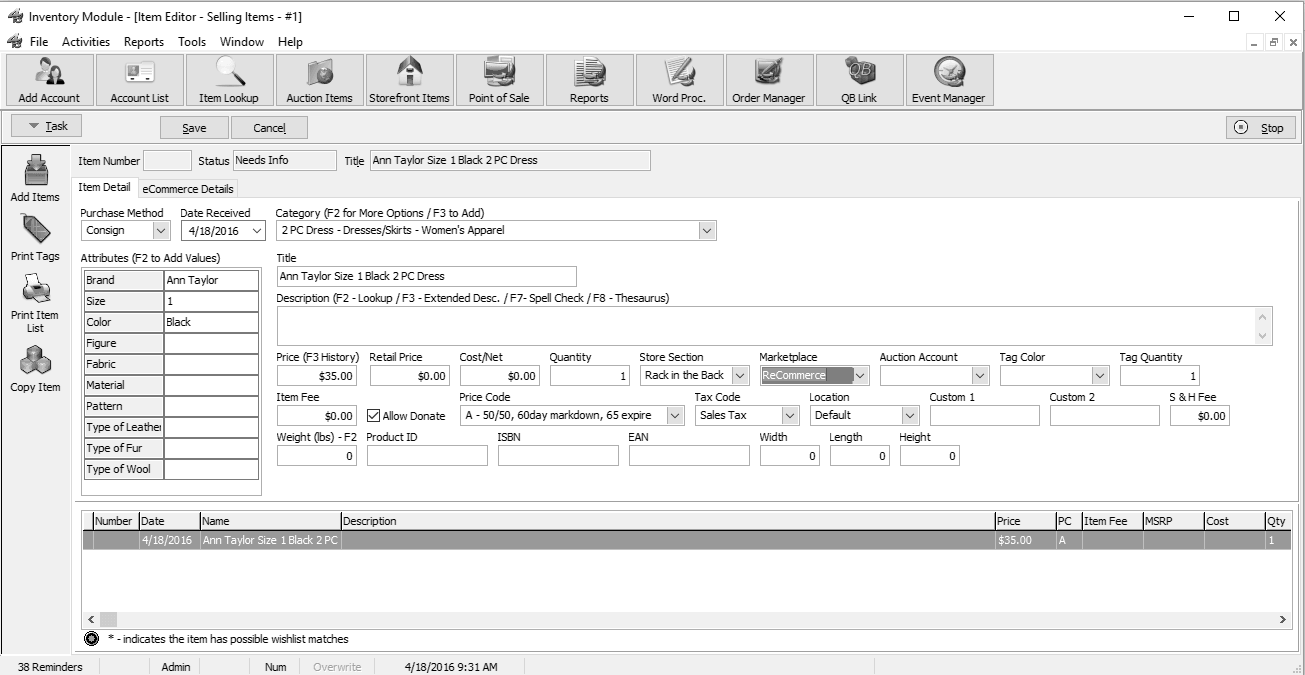Open the Reports toolbar icon

[x=589, y=80]
